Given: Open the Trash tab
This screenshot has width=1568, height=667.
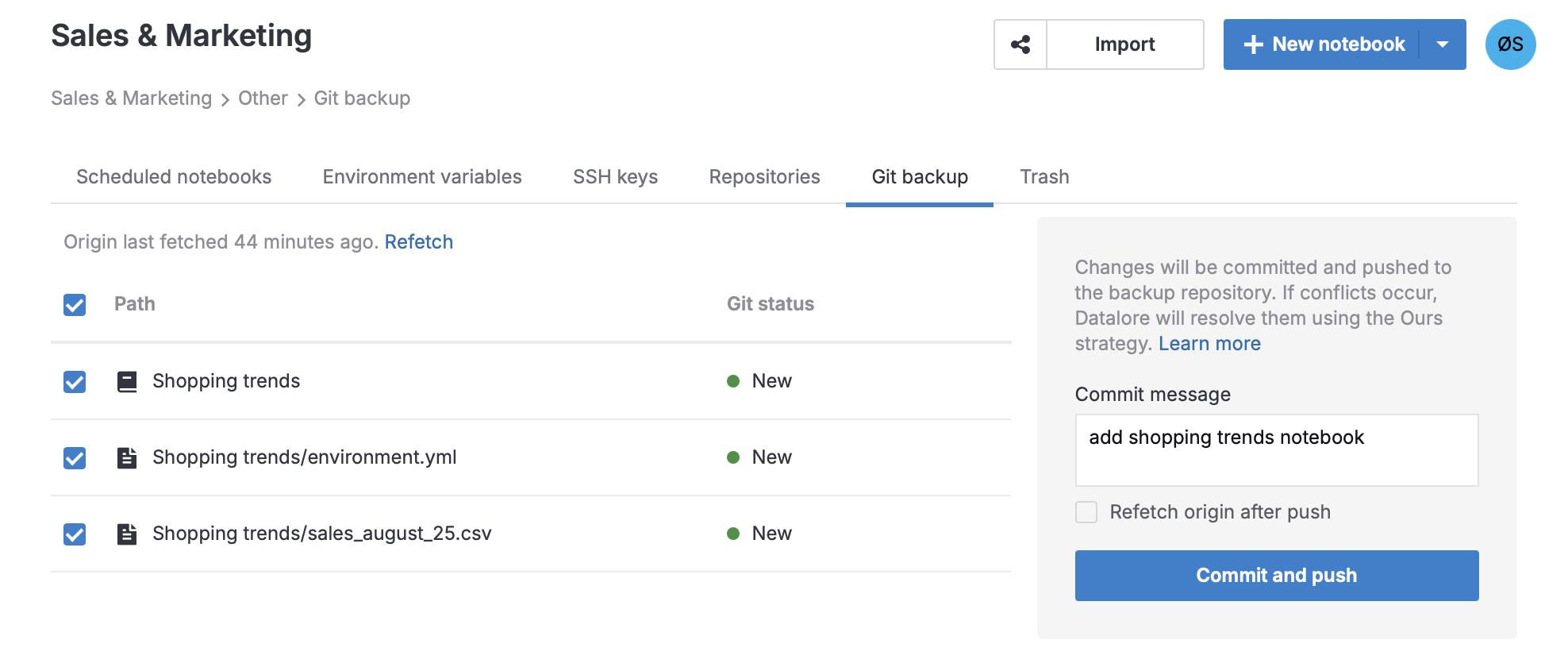Looking at the screenshot, I should pyautogui.click(x=1044, y=177).
